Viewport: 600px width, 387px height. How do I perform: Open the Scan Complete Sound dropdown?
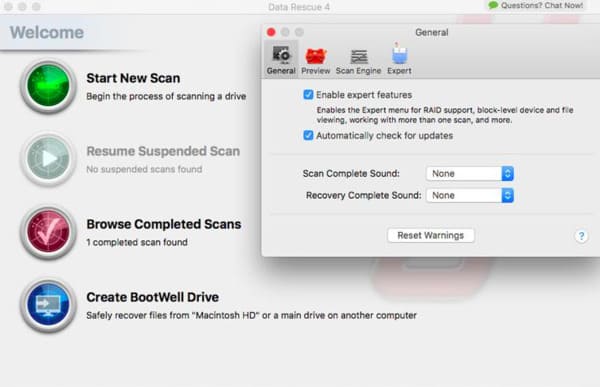470,174
